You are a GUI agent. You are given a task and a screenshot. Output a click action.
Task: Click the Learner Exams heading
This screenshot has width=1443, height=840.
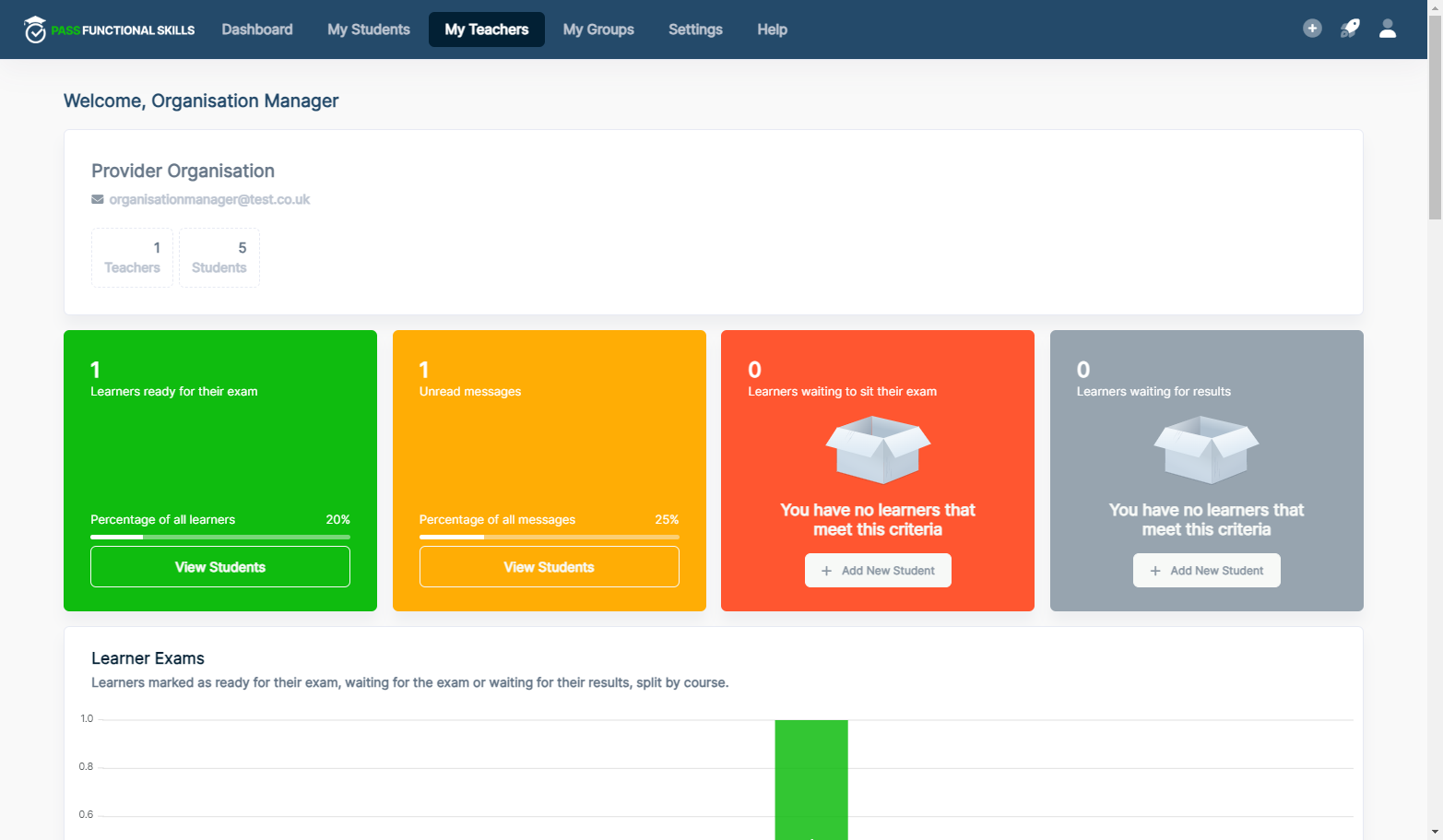click(x=148, y=658)
